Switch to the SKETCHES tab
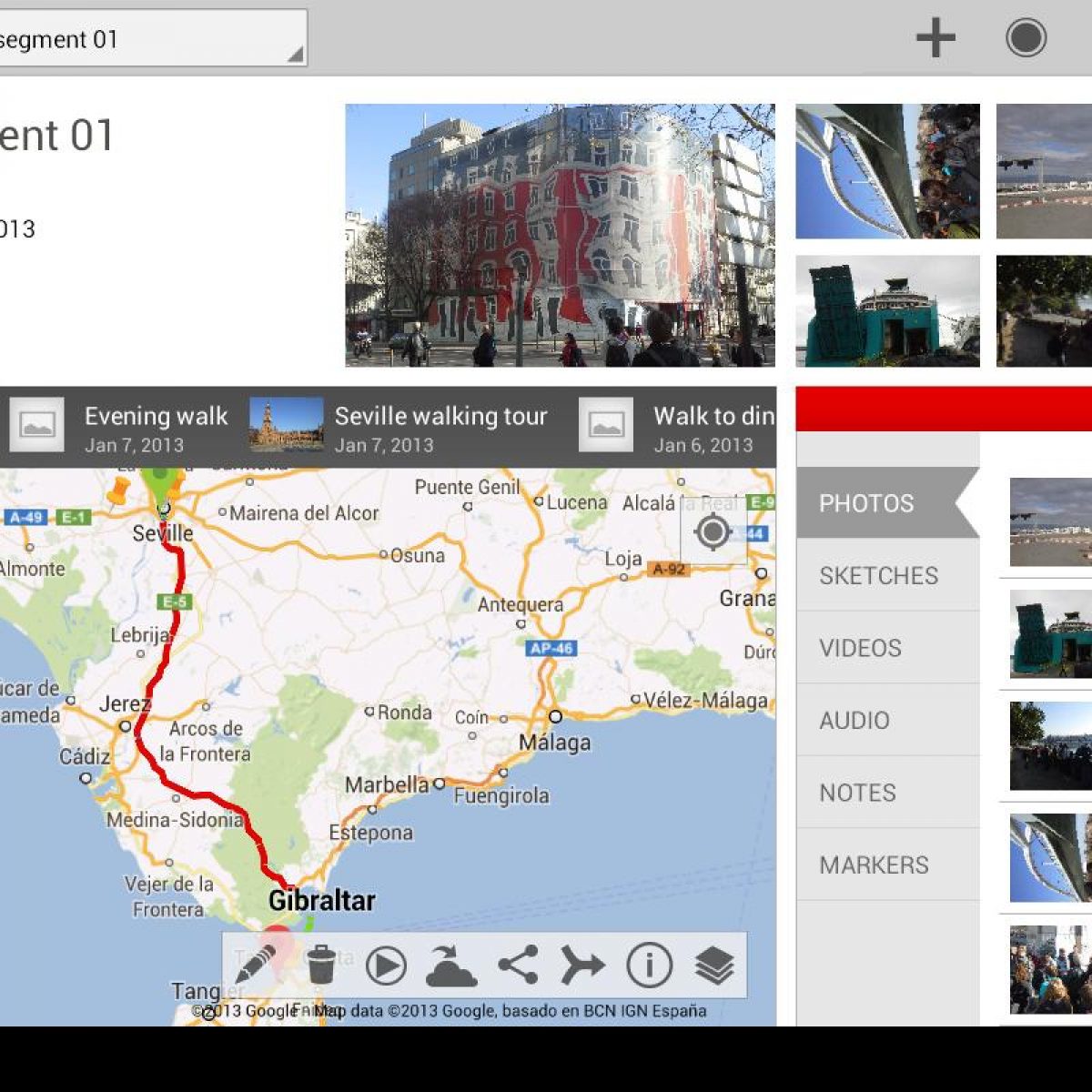The width and height of the screenshot is (1092, 1092). (878, 575)
